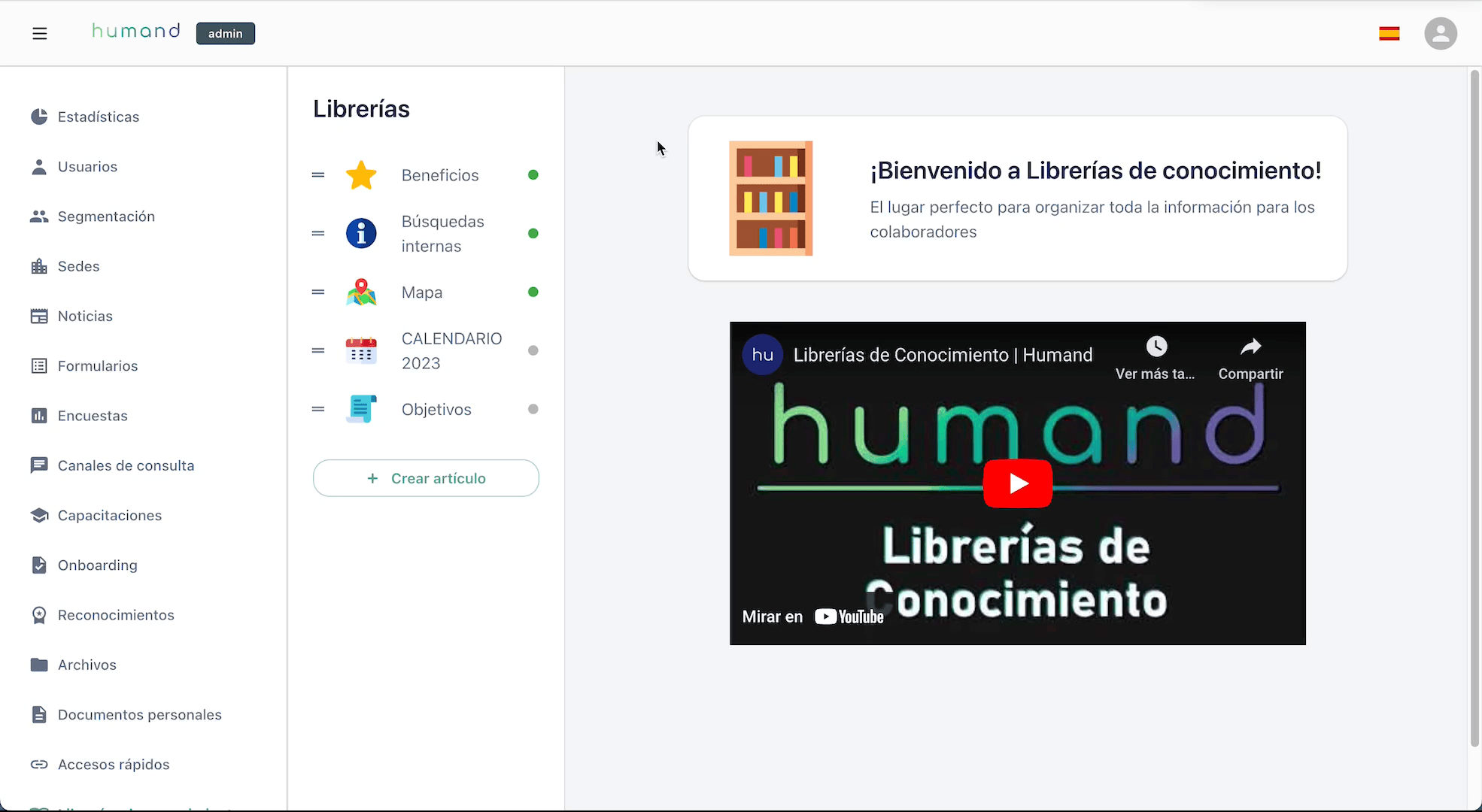
Task: Click Mirar en YouTube link
Action: click(x=813, y=617)
